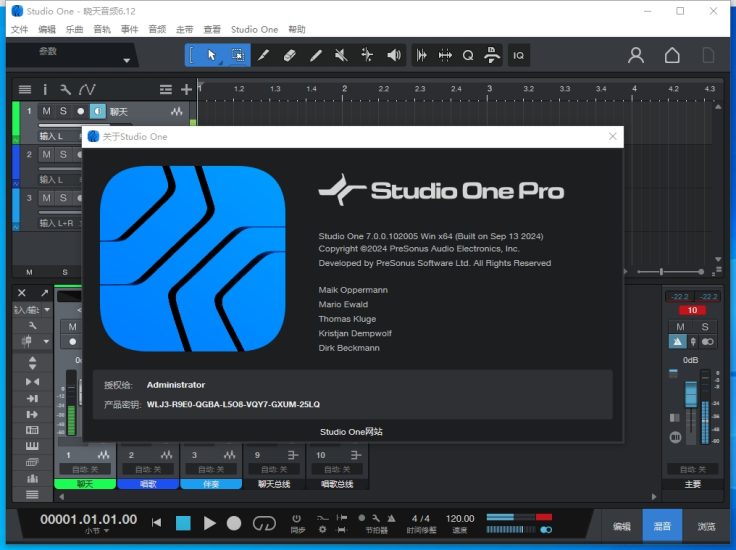Open the 帮助 menu

[297, 30]
